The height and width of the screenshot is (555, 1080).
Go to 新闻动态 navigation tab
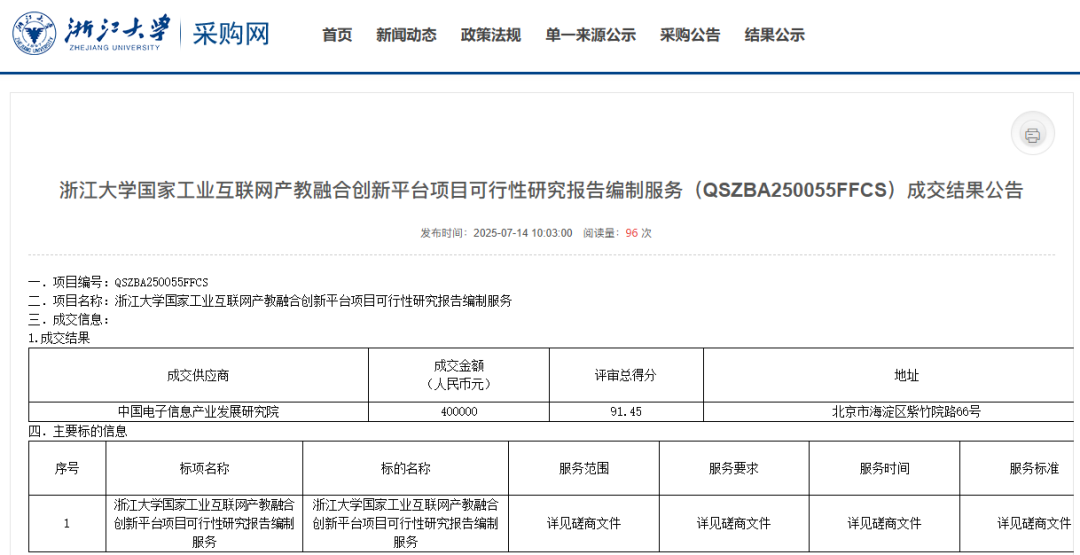pyautogui.click(x=406, y=35)
